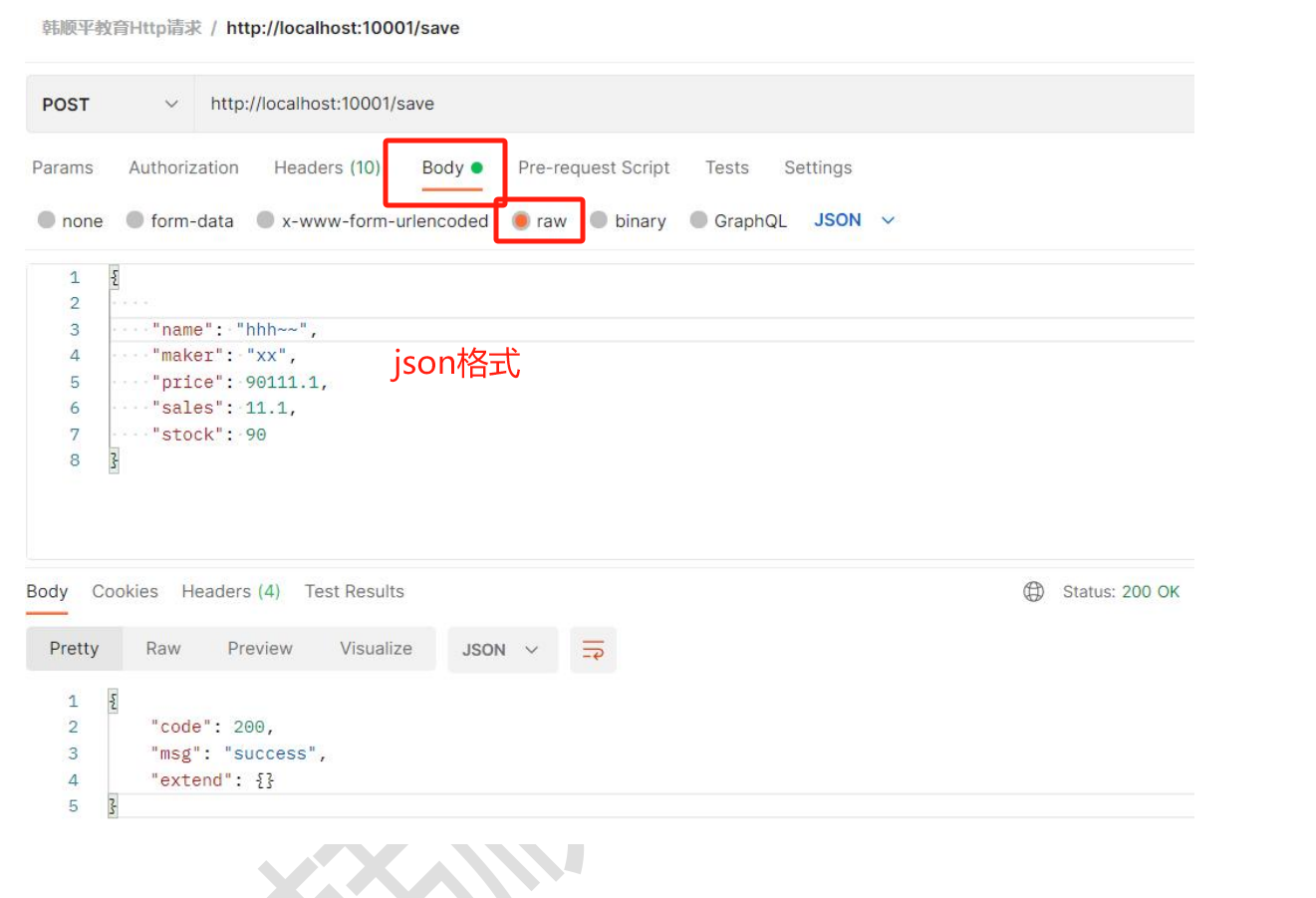Click the Status: 200 OK indicator
1316x898 pixels.
[1121, 592]
